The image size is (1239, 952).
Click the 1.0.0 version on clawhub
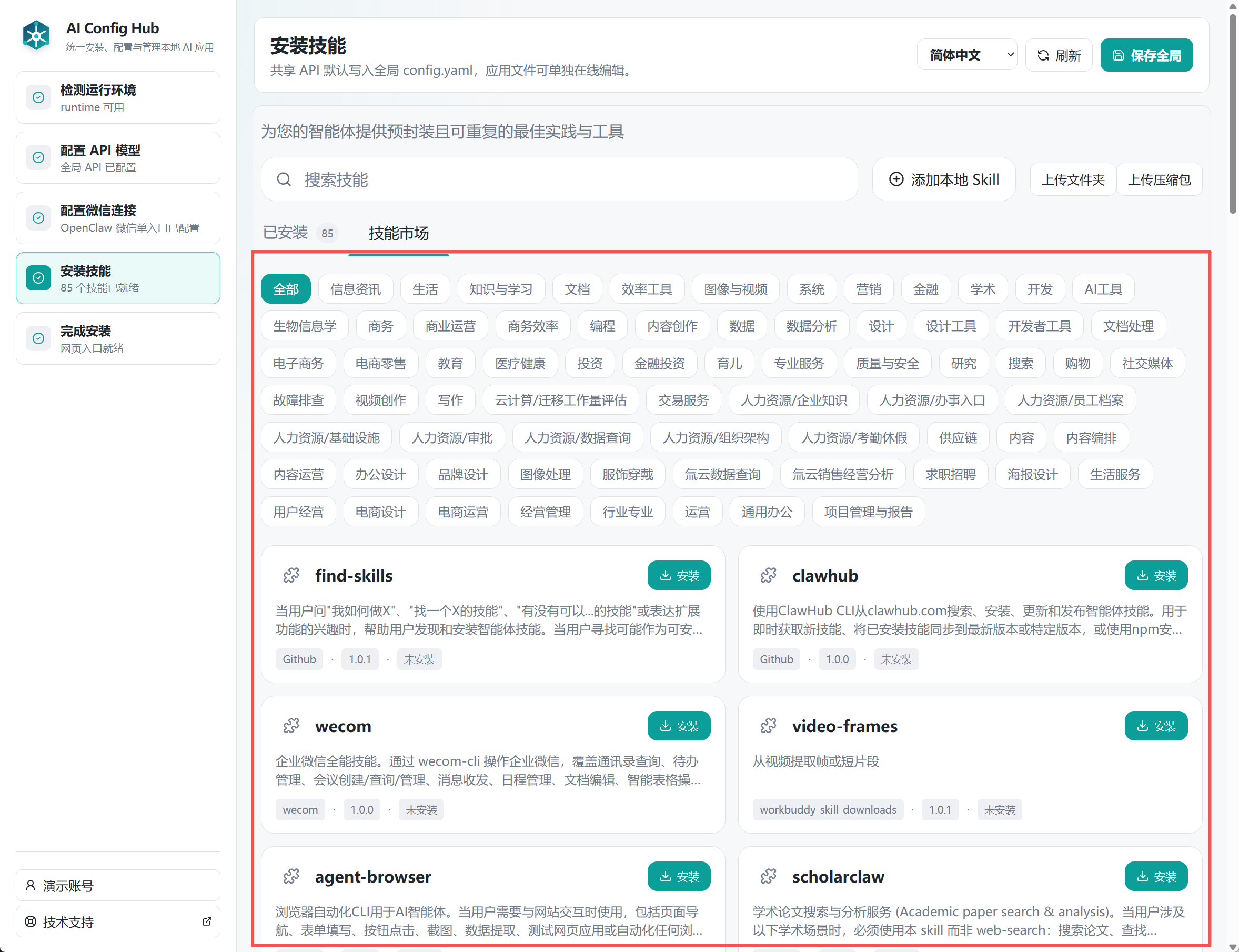tap(837, 659)
